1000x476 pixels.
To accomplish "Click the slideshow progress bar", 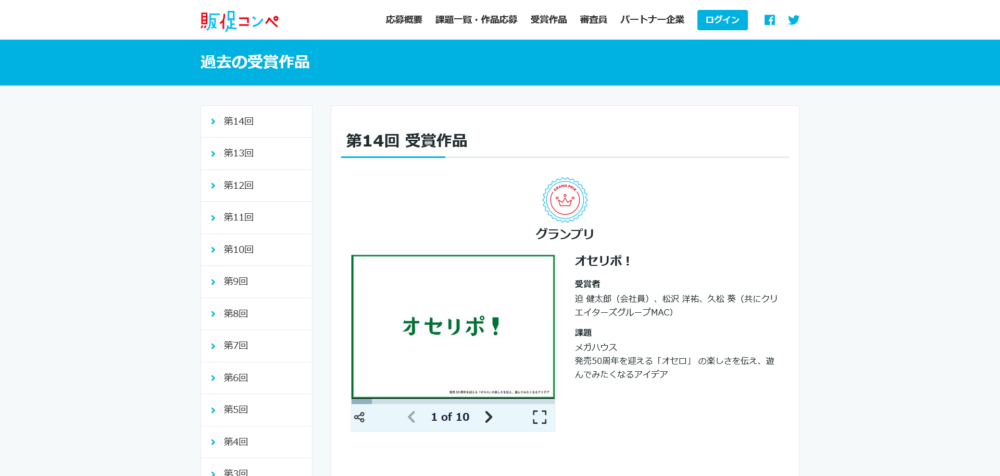I will click(452, 401).
